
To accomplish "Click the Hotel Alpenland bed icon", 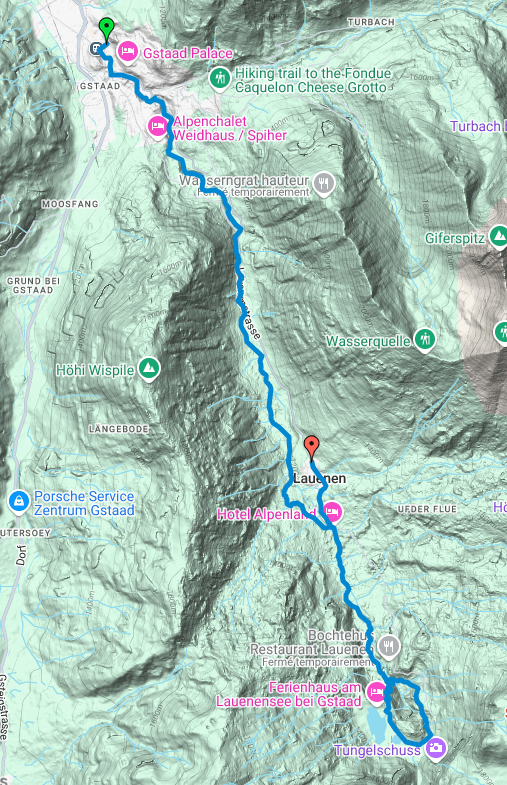I will pyautogui.click(x=331, y=512).
